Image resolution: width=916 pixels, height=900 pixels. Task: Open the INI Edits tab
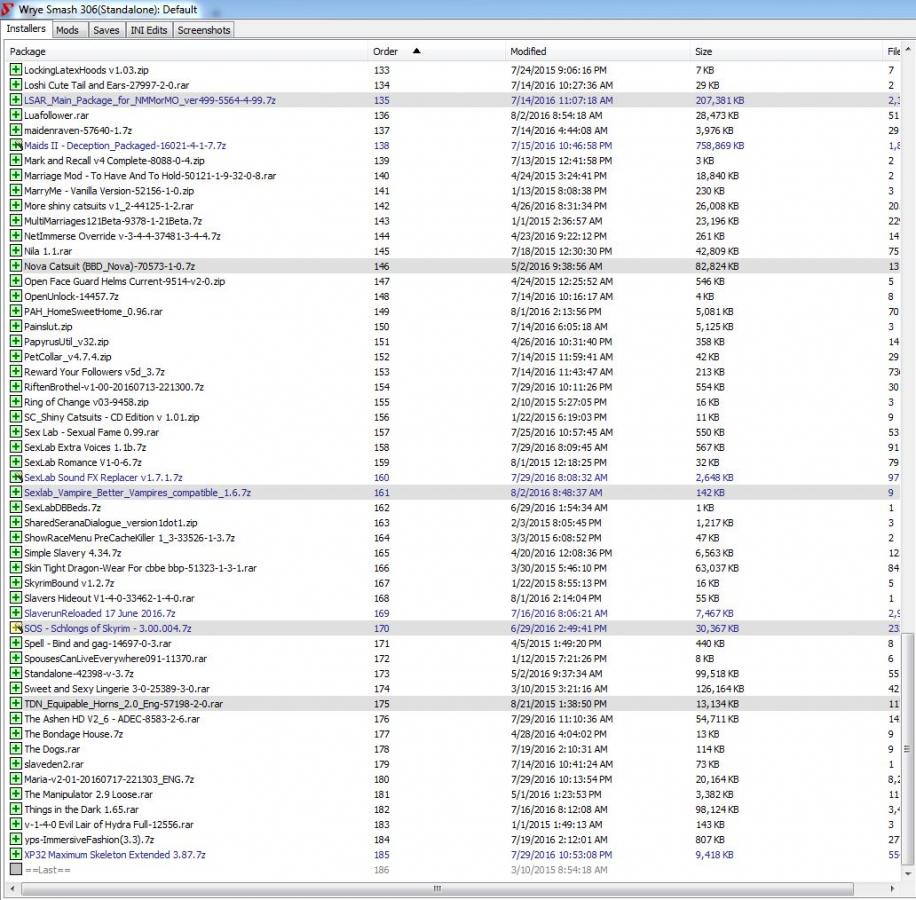149,30
